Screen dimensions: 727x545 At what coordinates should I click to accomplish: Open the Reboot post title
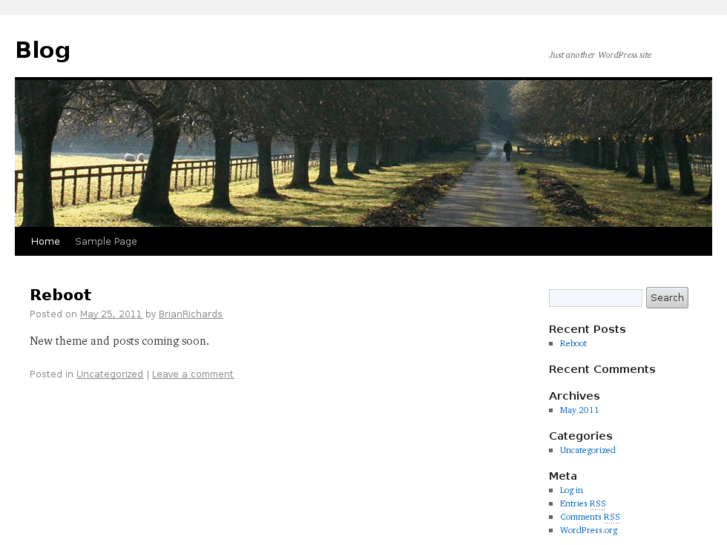(x=61, y=295)
